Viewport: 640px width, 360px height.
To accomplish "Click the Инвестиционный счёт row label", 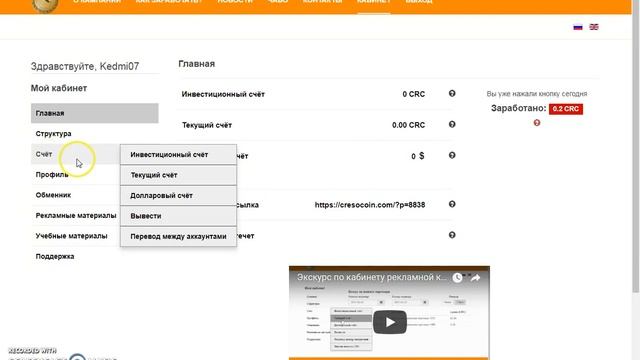I will 223,94.
